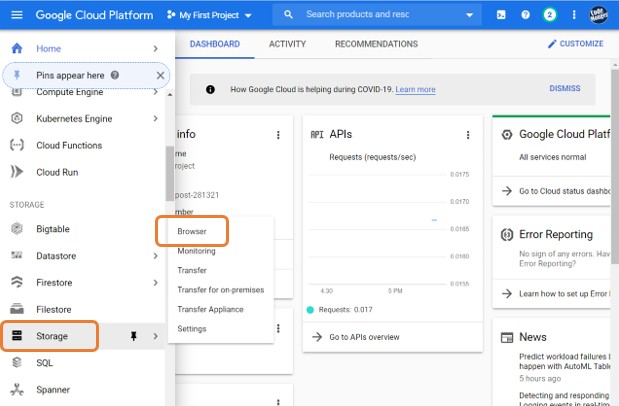
Task: Switch to the Recommendations tab
Action: click(376, 44)
